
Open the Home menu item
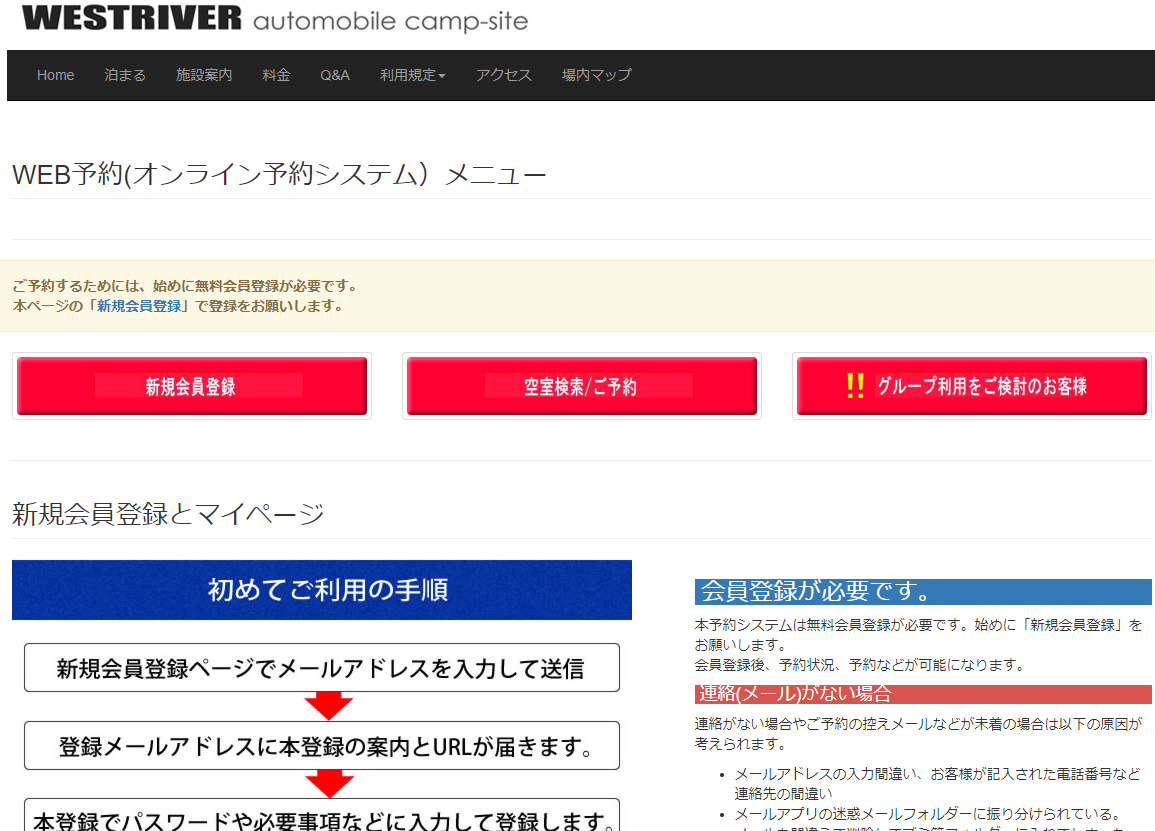tap(55, 75)
